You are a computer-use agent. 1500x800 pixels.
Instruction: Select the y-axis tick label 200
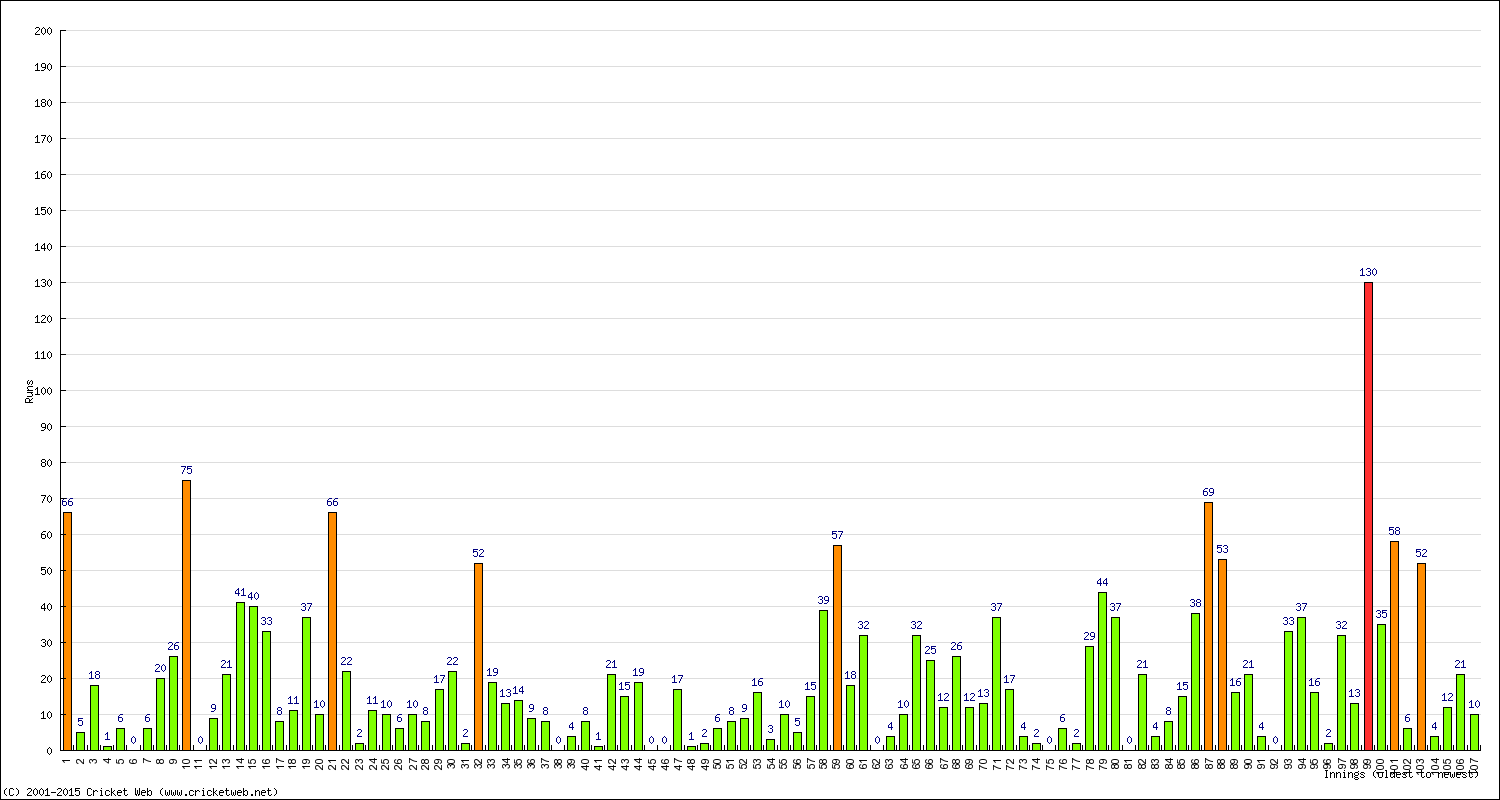43,31
